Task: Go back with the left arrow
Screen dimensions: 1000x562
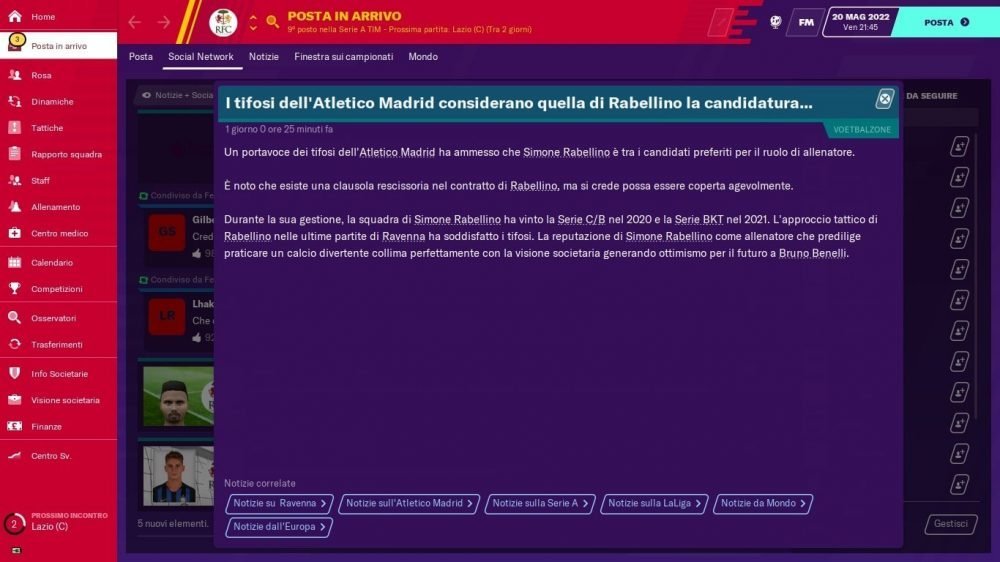Action: tap(135, 22)
